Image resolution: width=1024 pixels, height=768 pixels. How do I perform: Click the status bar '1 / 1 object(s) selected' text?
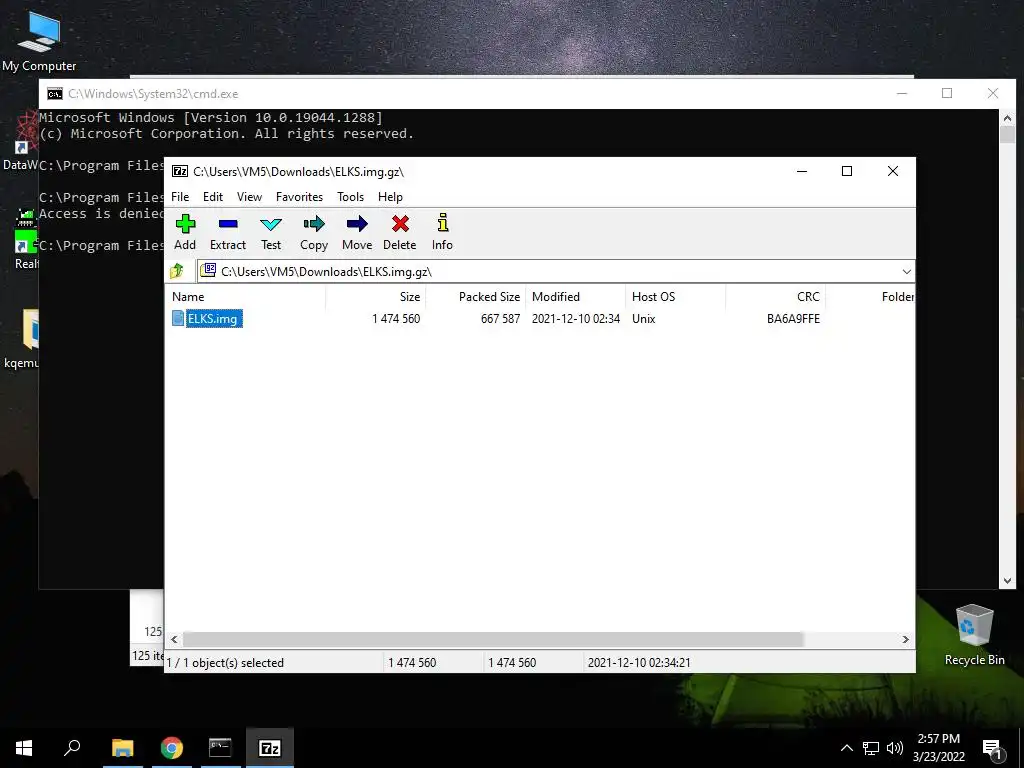coord(225,662)
